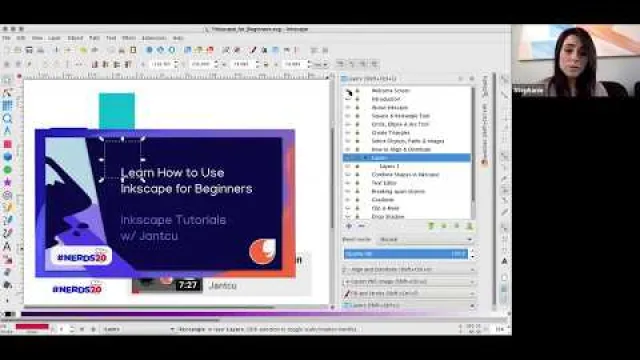Select the Rectangle tool red square icon
Viewport: 640px width, 360px height.
[x=7, y=144]
